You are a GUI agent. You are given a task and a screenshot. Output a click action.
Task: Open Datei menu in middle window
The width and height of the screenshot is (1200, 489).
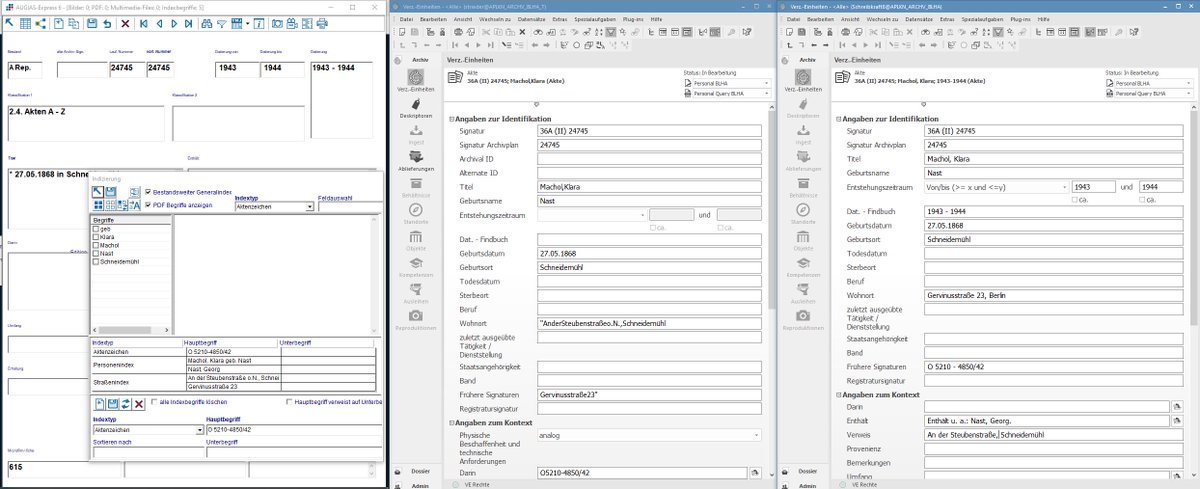coord(407,19)
